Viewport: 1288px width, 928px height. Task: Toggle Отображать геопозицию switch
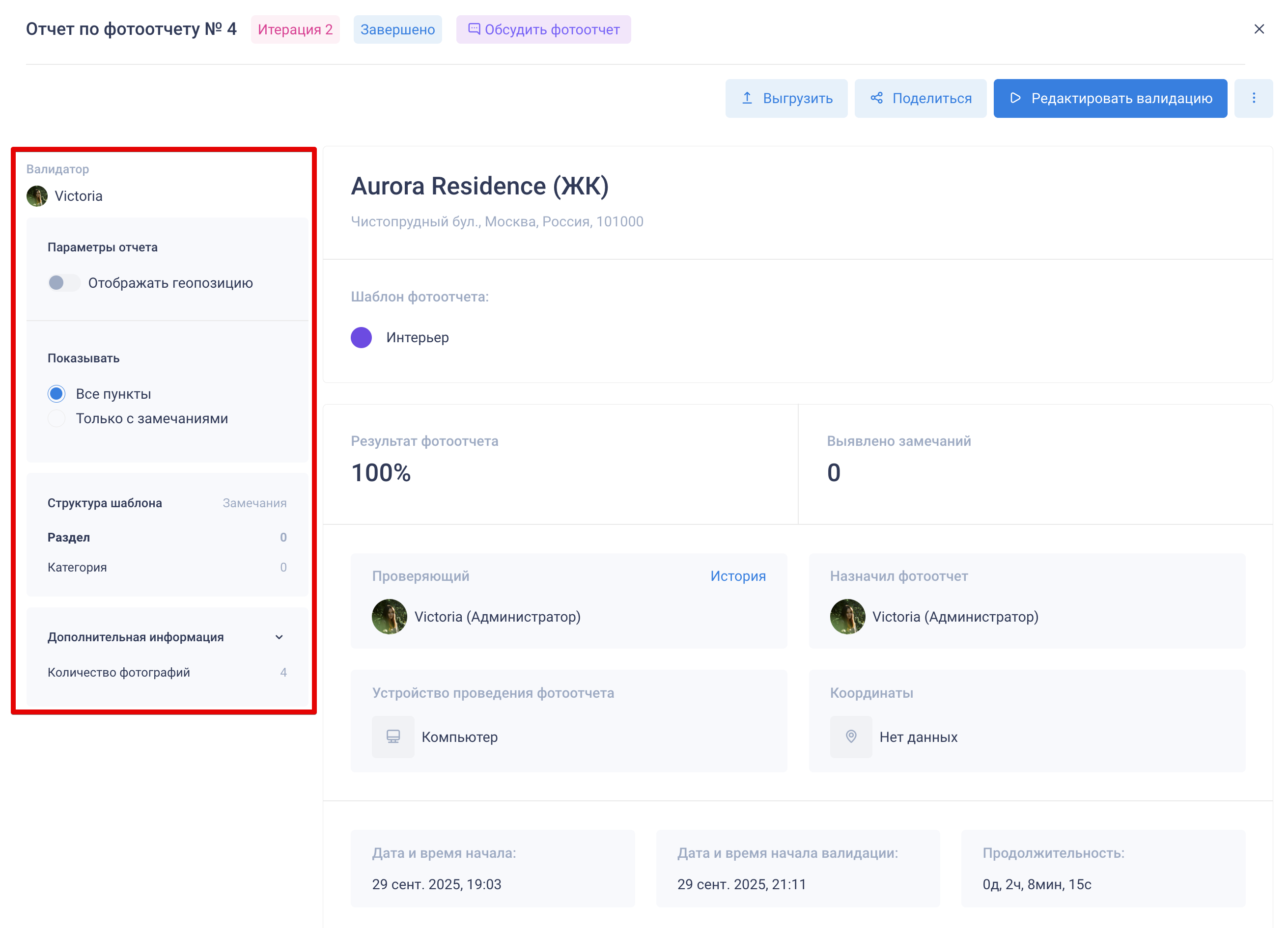pyautogui.click(x=63, y=283)
